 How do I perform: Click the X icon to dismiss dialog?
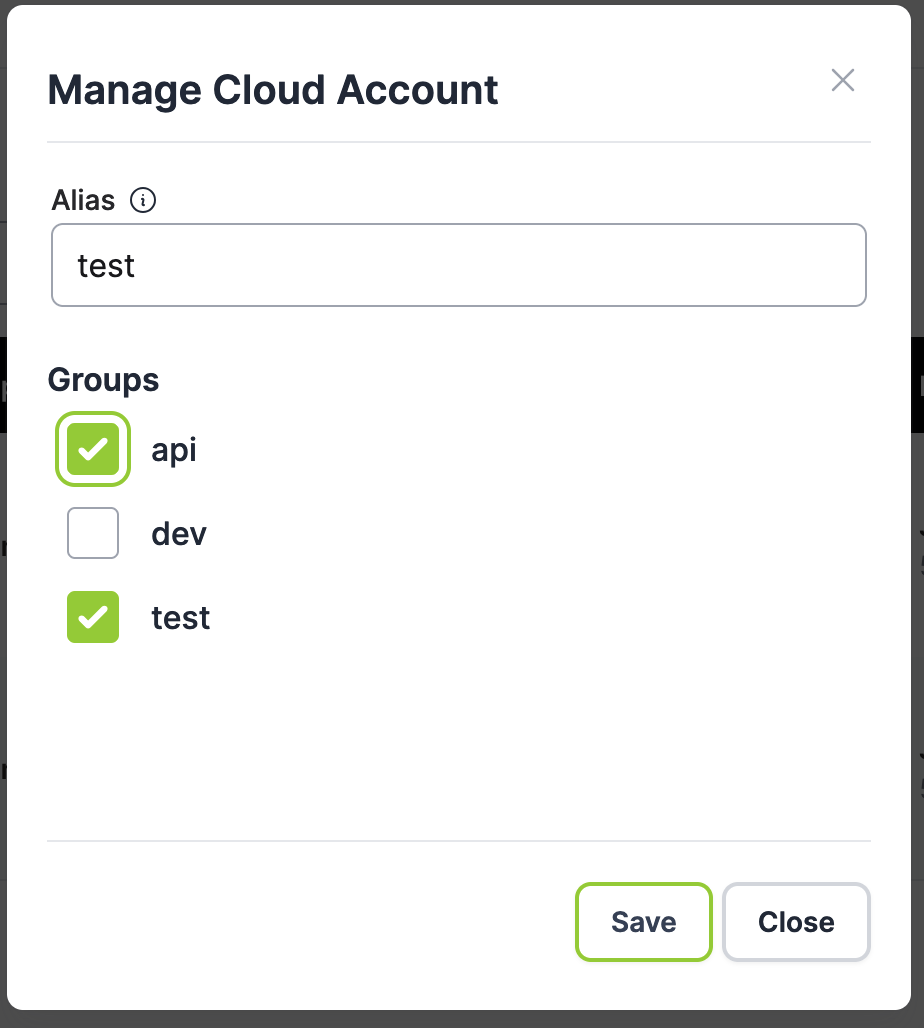coord(842,81)
